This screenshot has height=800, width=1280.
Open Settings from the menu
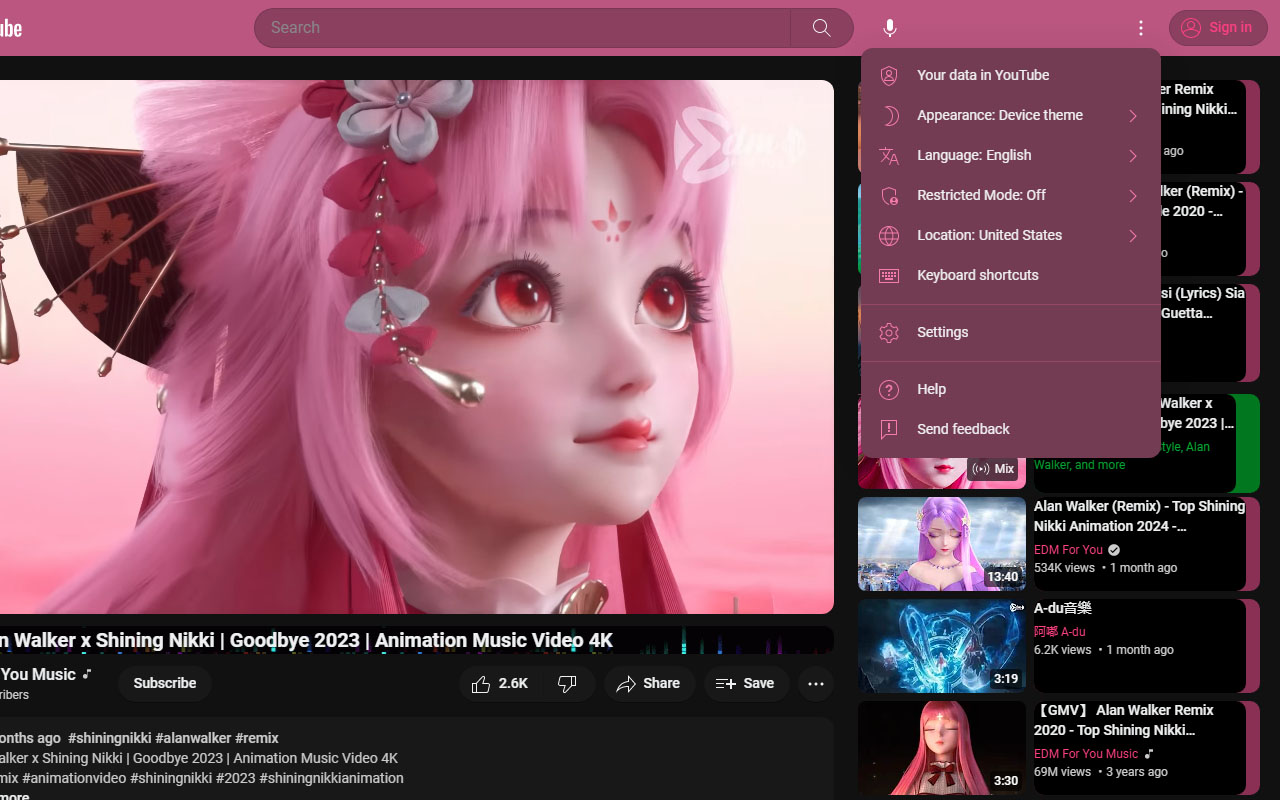tap(1010, 332)
